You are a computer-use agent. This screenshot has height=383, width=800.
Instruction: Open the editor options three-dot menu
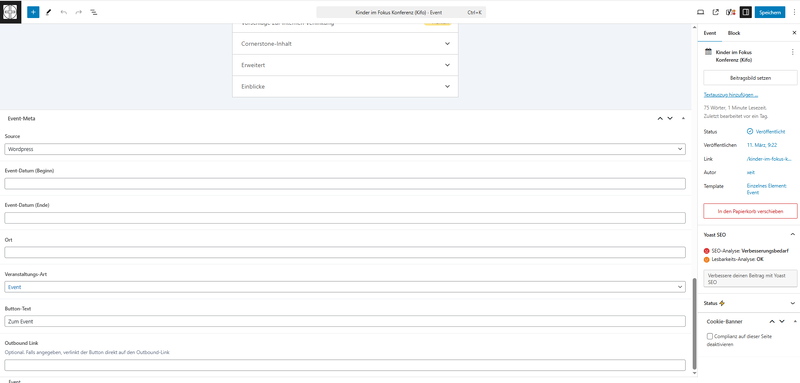tap(793, 12)
